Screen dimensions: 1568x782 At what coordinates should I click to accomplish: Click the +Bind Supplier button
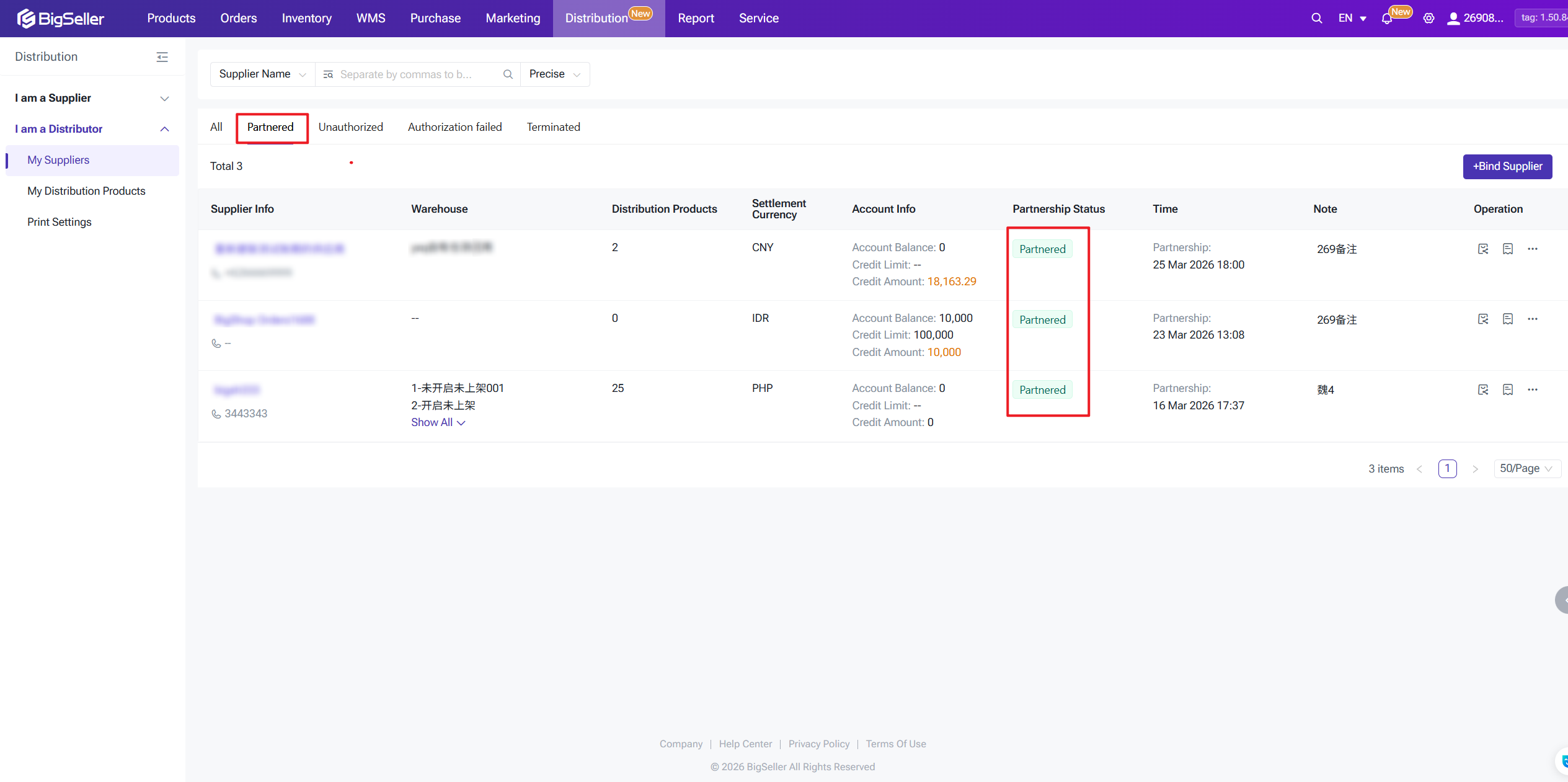point(1507,166)
